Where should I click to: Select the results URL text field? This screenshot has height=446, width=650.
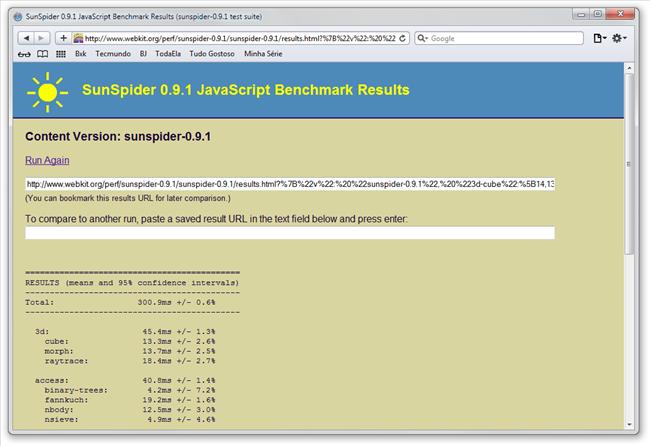290,184
